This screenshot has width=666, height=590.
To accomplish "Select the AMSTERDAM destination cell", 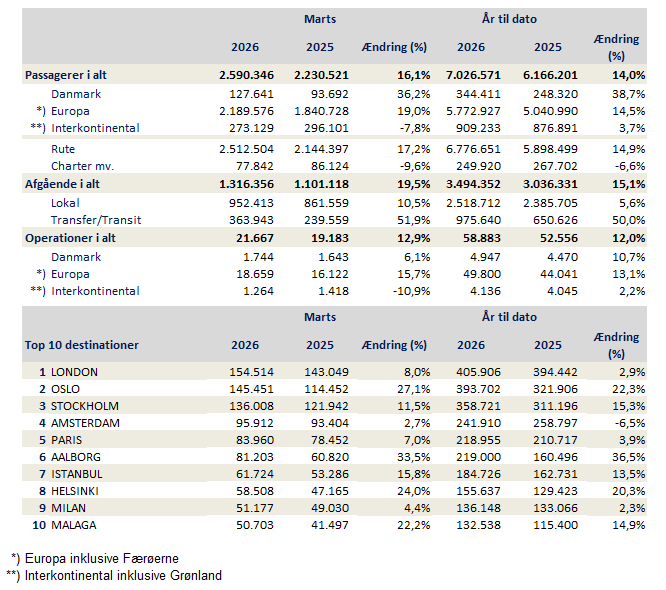I will (86, 423).
